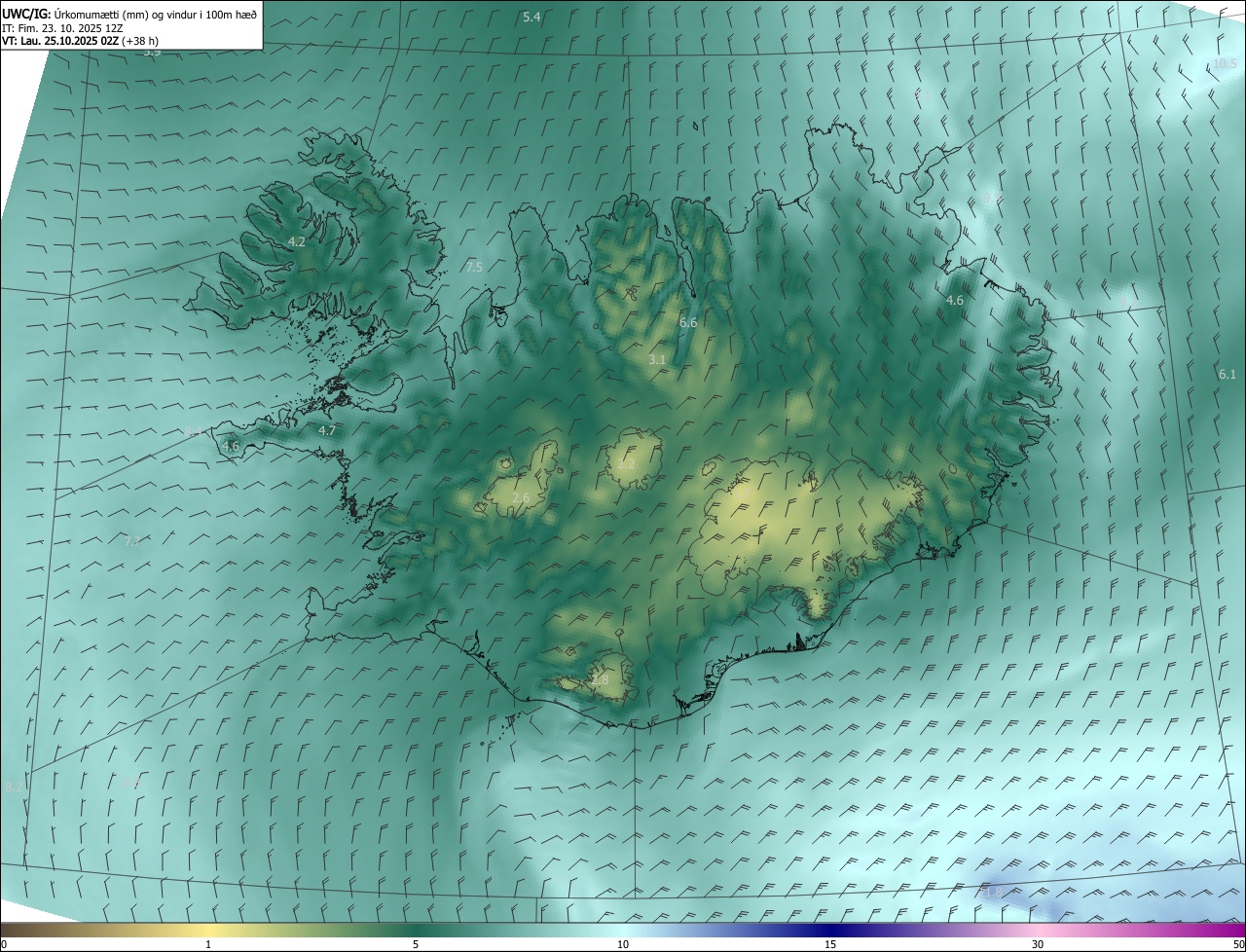Select the 7.5 precipitation value label

[x=474, y=267]
